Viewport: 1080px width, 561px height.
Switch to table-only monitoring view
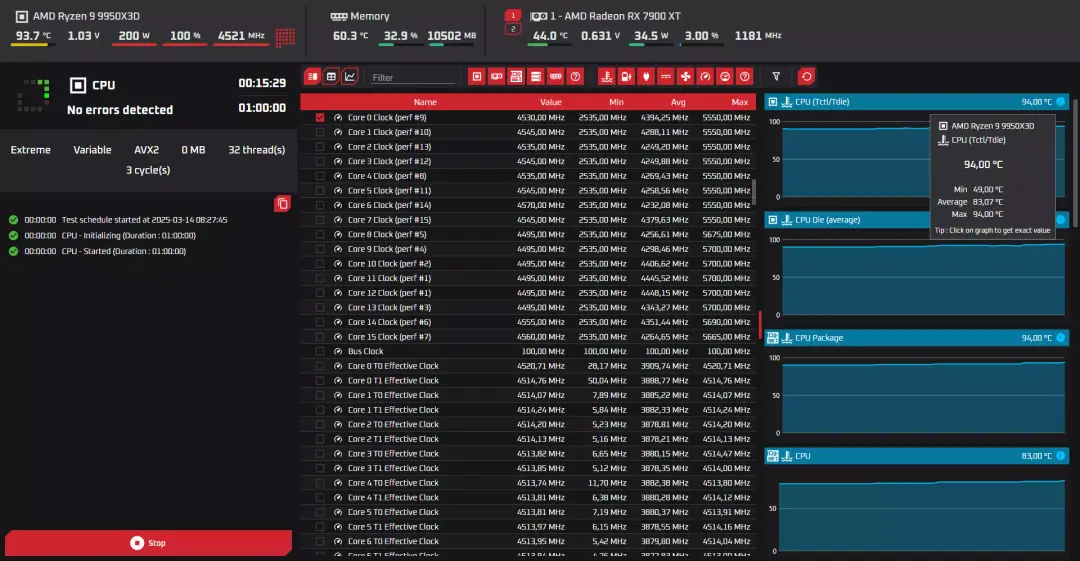[x=331, y=76]
